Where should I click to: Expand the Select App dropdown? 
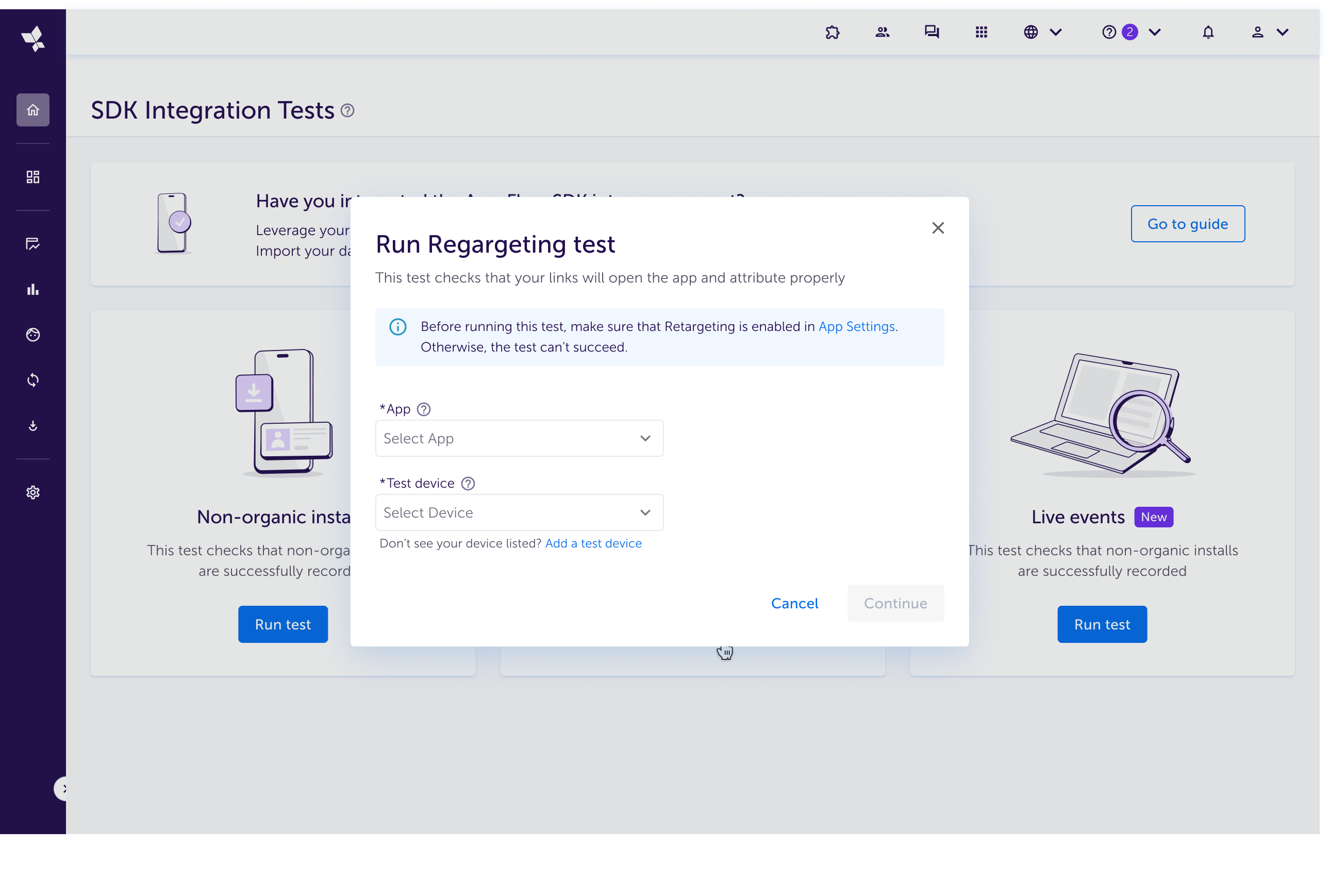(x=519, y=438)
